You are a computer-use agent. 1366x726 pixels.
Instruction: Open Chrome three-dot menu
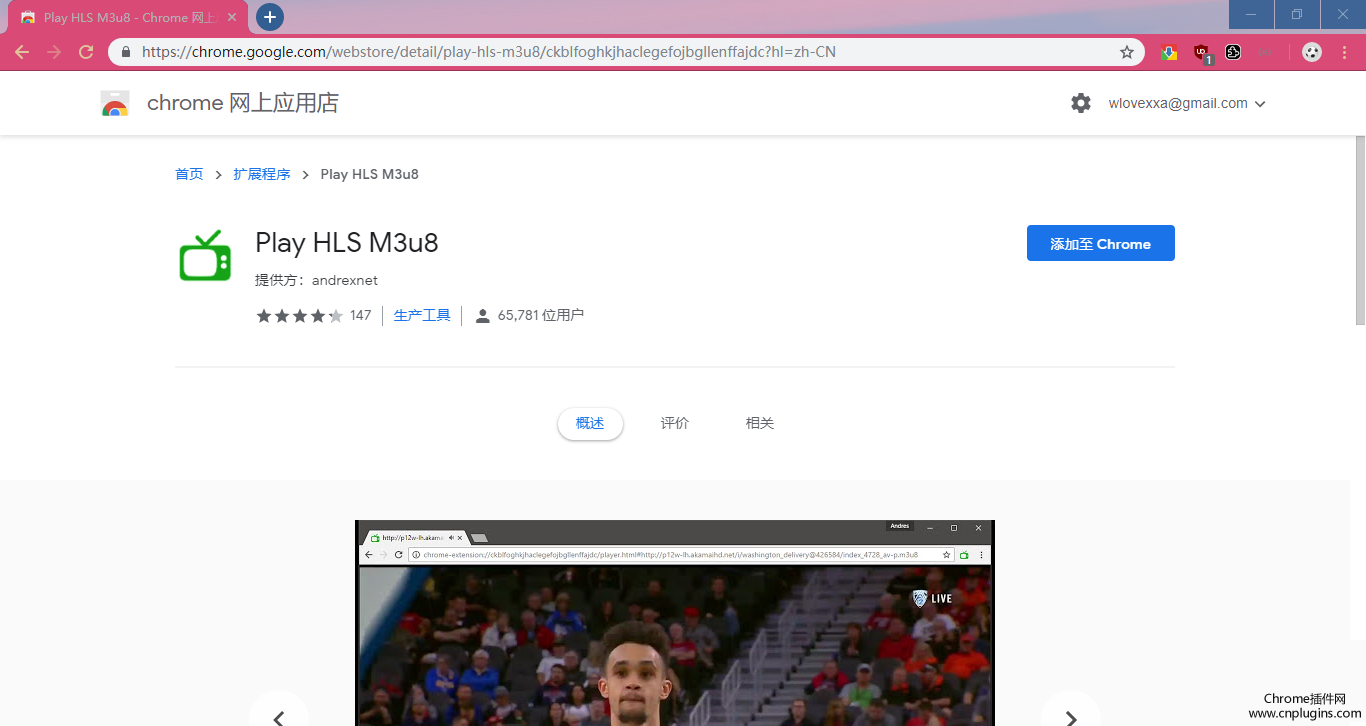tap(1344, 52)
